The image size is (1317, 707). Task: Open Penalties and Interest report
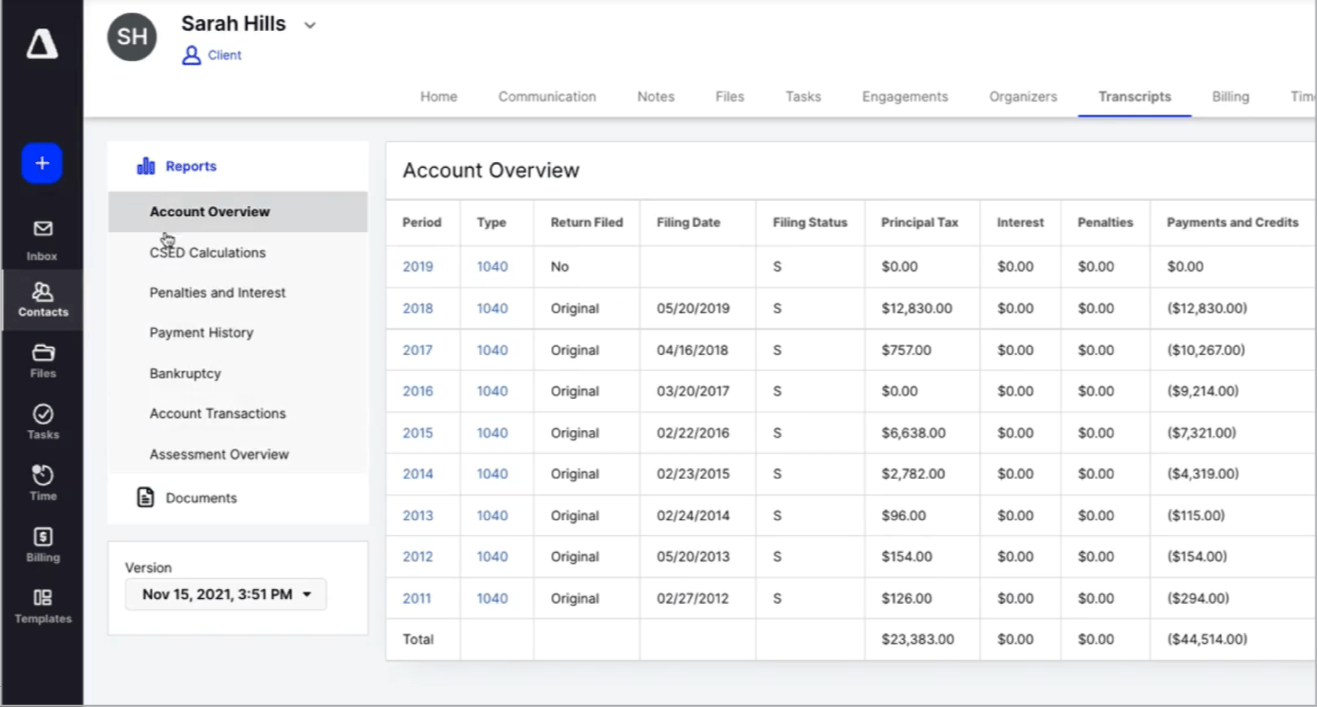[x=218, y=293]
